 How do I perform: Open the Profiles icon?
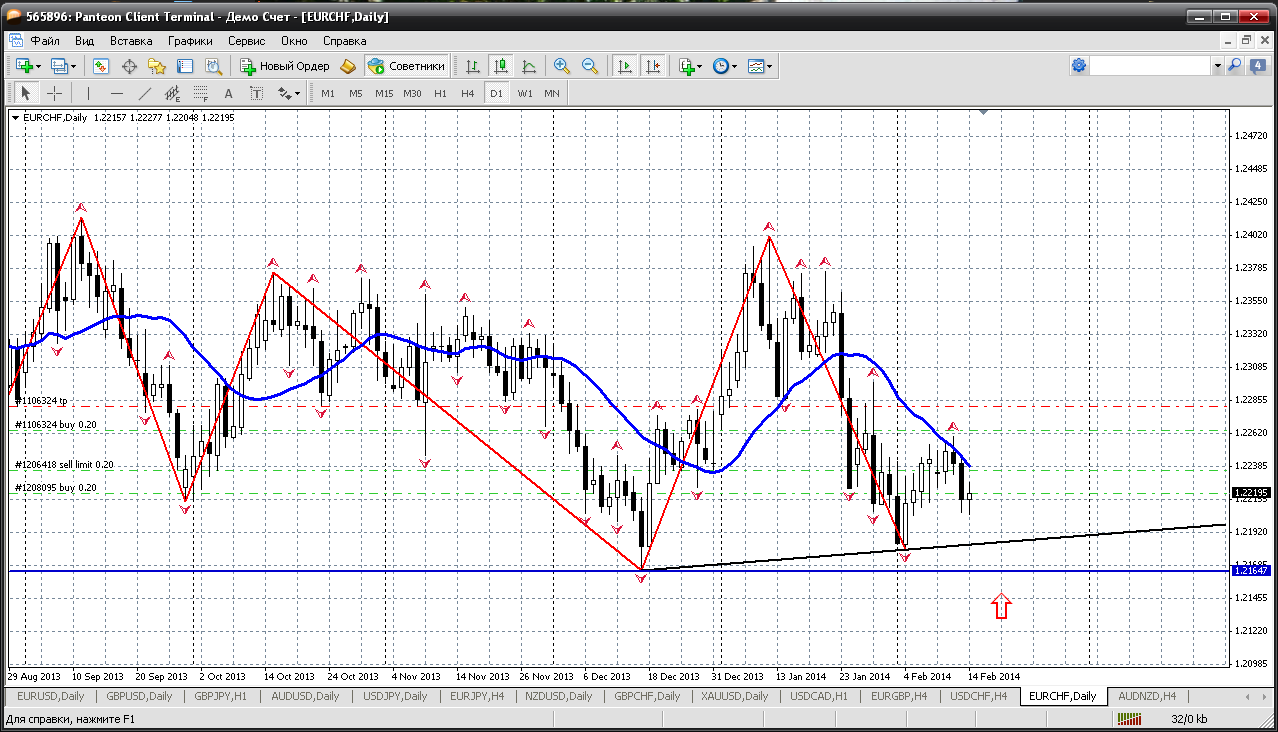click(x=59, y=66)
